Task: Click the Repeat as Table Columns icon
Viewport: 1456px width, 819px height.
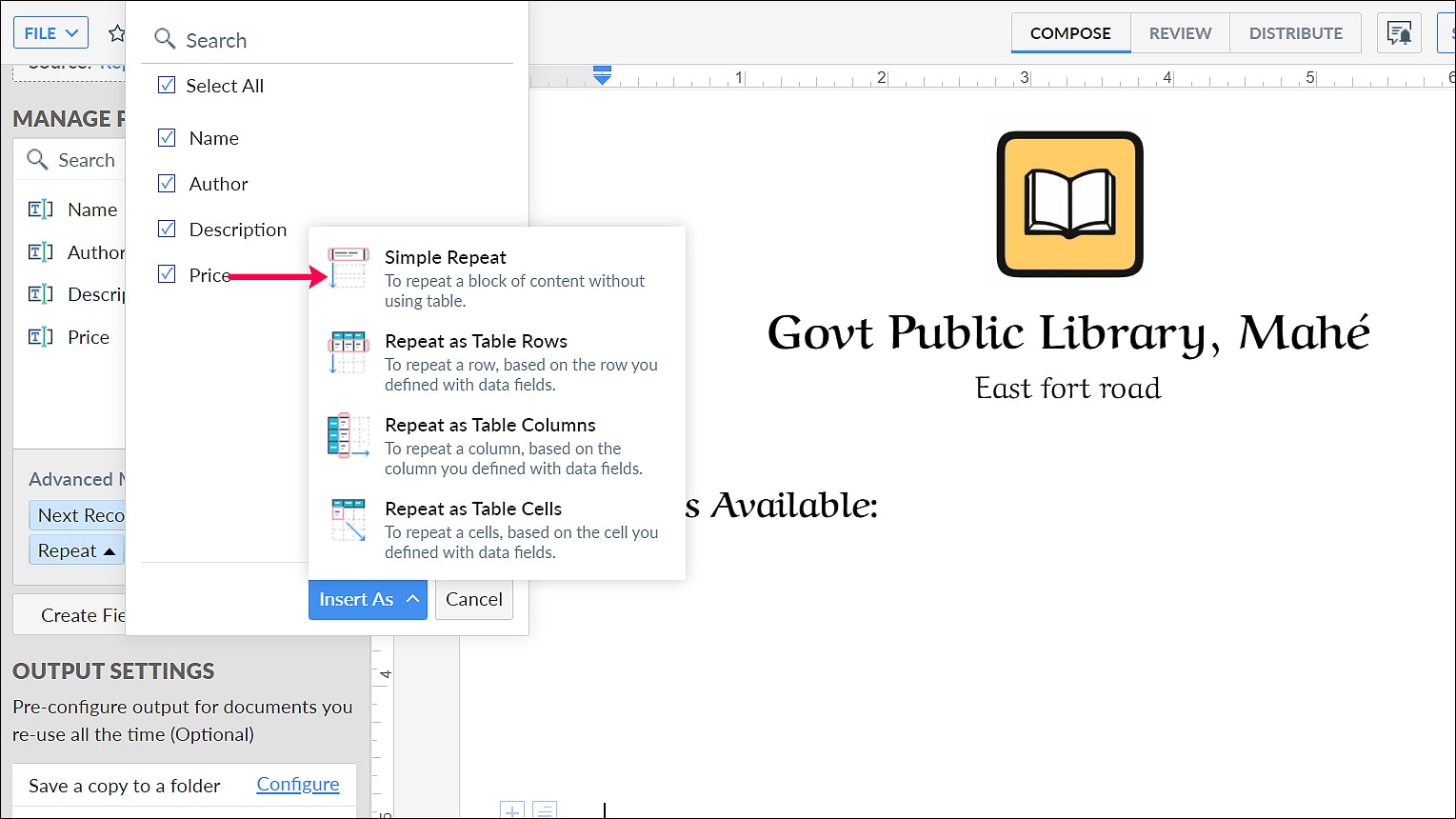Action: (x=348, y=436)
